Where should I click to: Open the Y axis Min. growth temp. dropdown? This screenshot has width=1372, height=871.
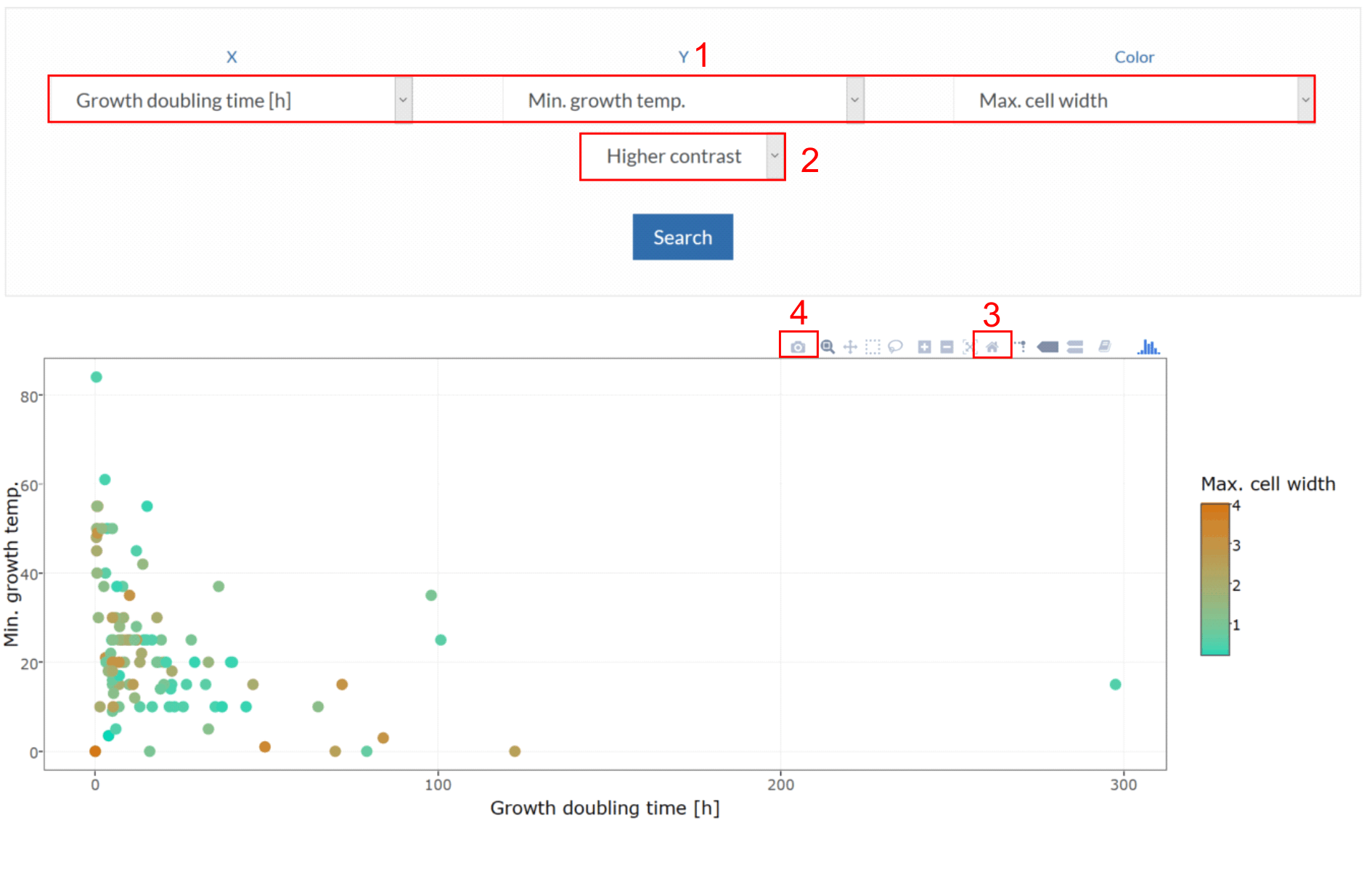point(682,100)
